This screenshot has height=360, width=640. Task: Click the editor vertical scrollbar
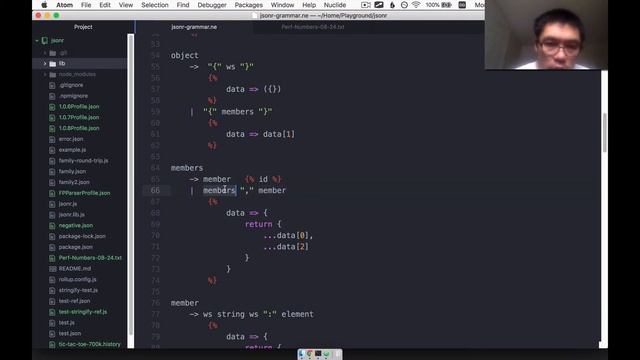tap(604, 133)
